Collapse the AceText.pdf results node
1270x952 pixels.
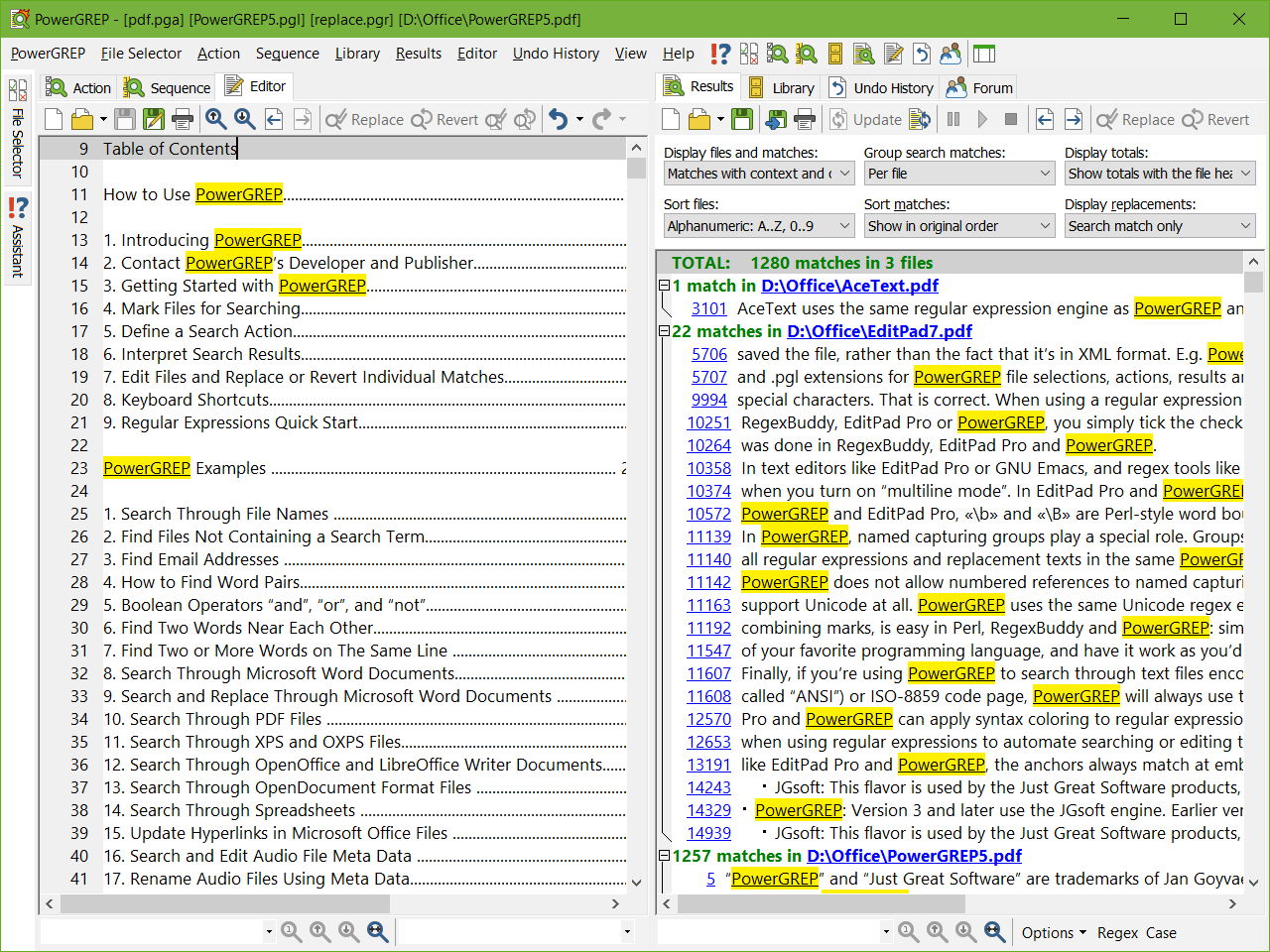(x=665, y=286)
